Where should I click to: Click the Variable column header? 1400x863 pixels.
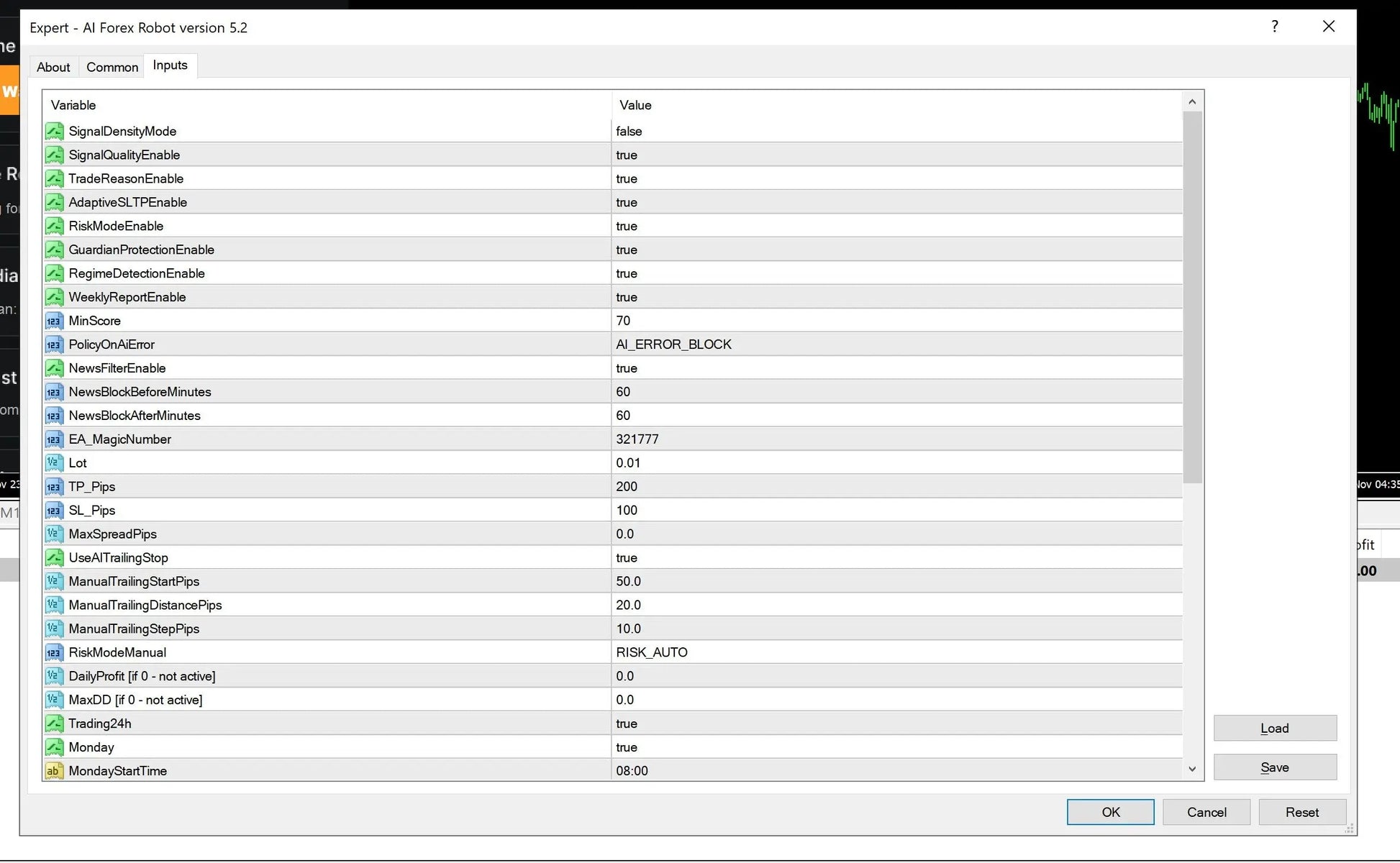[x=327, y=105]
